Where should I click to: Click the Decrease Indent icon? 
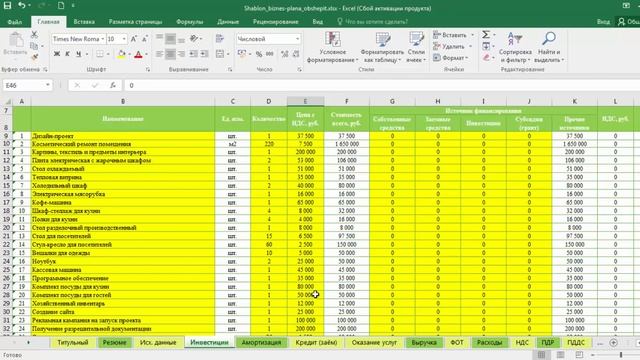pyautogui.click(x=193, y=54)
